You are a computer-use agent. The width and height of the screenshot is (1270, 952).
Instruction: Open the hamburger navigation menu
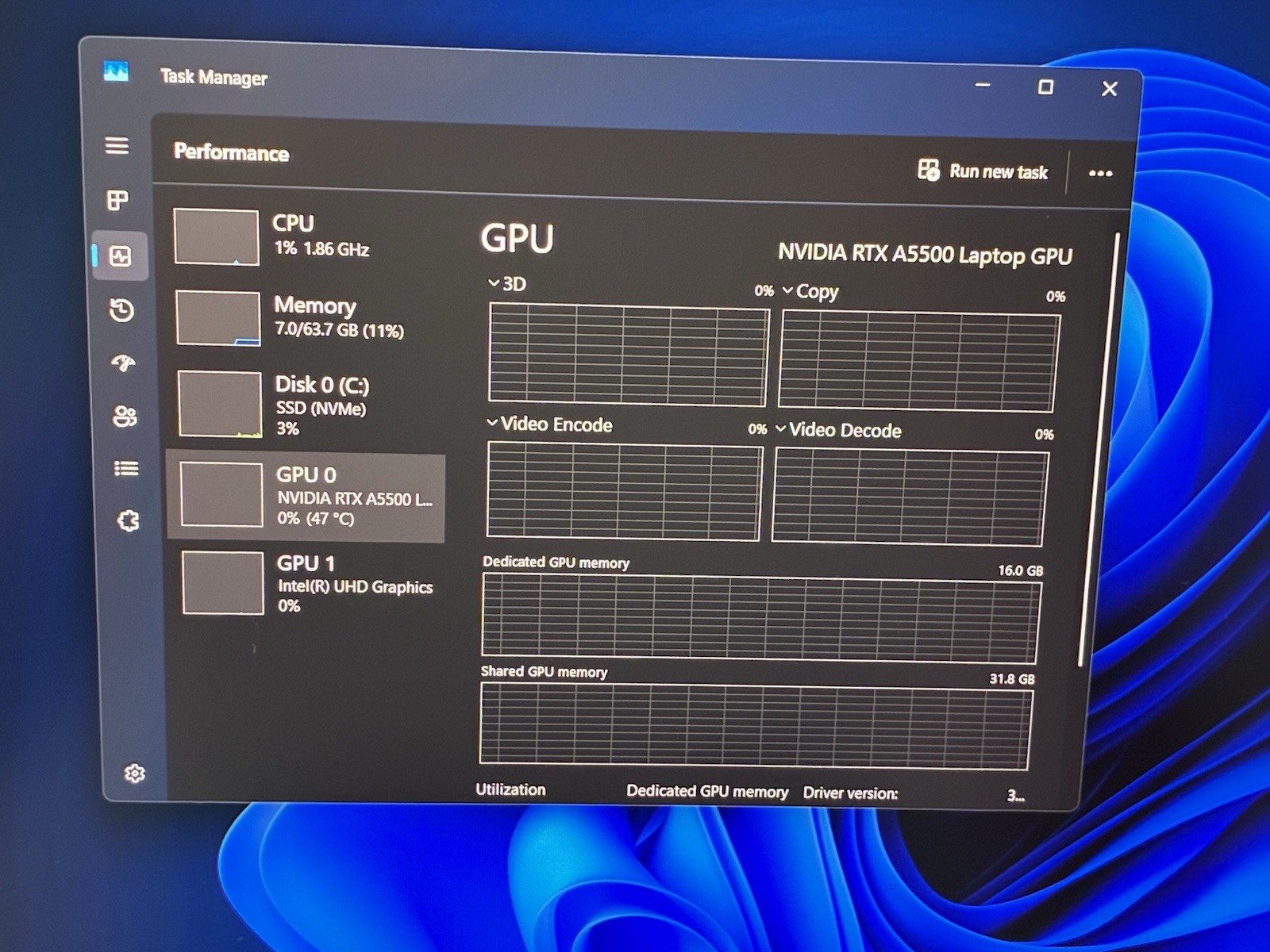point(117,146)
